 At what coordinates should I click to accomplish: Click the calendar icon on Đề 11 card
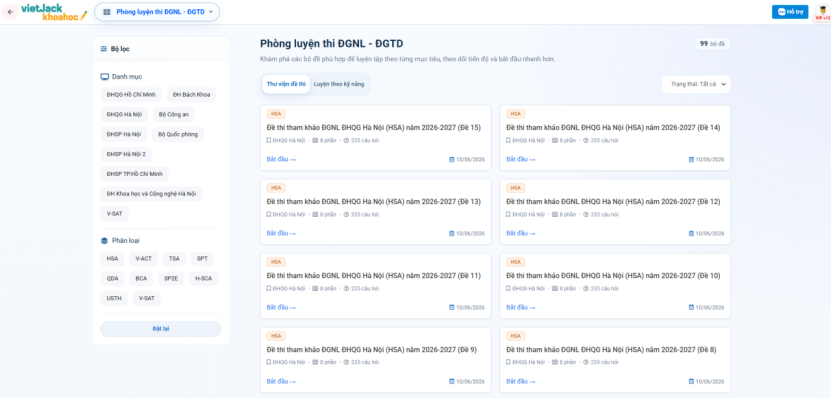pyautogui.click(x=452, y=307)
